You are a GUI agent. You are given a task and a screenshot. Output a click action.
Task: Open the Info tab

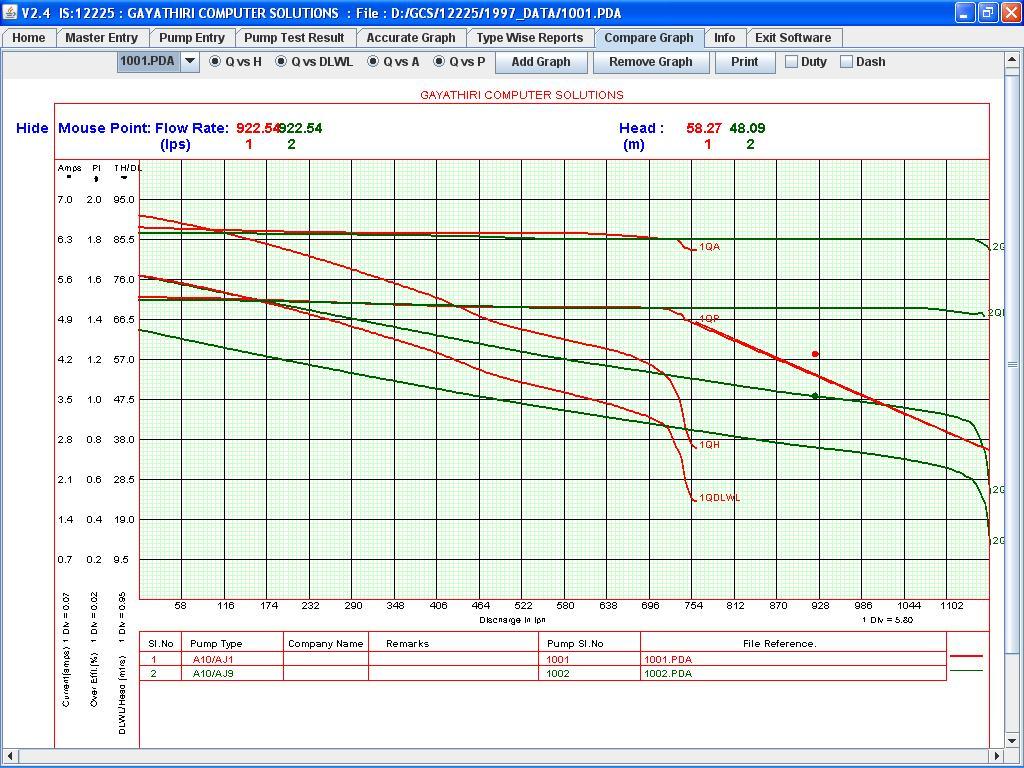[x=724, y=38]
